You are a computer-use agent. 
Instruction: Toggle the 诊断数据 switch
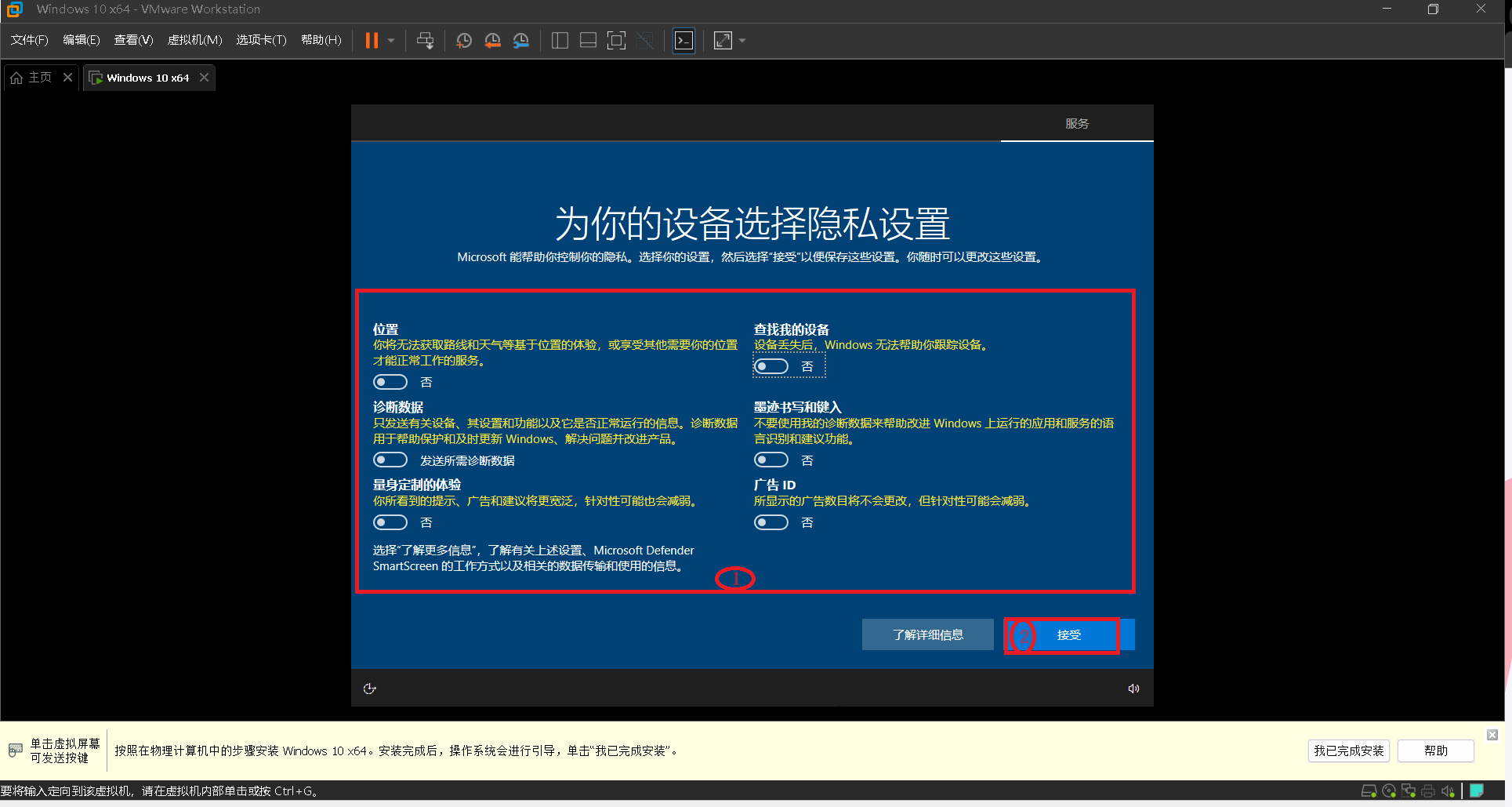(390, 460)
